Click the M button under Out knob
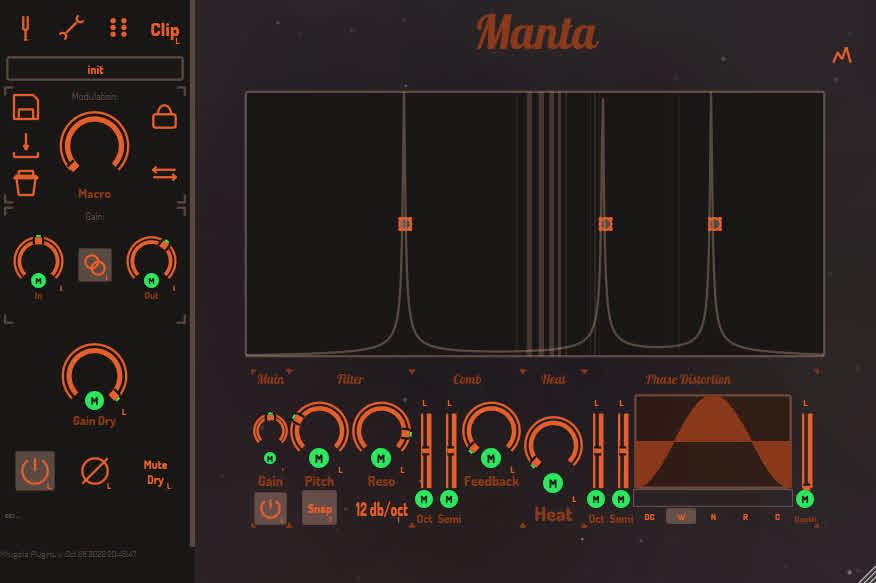 point(151,280)
